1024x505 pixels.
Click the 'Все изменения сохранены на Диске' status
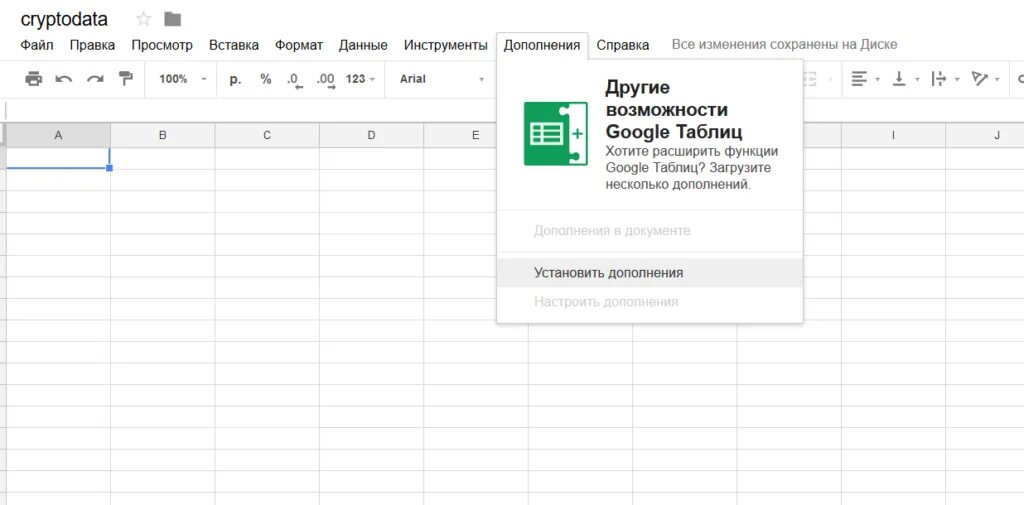[784, 44]
